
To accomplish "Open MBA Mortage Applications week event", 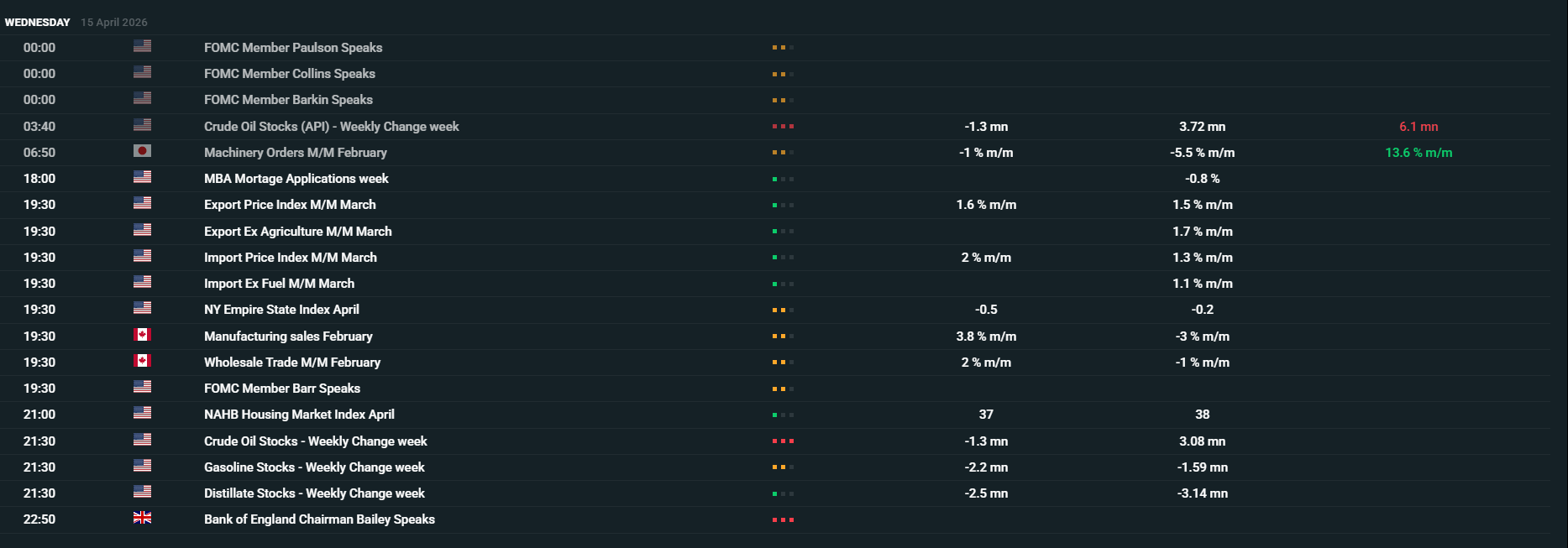I will point(296,179).
